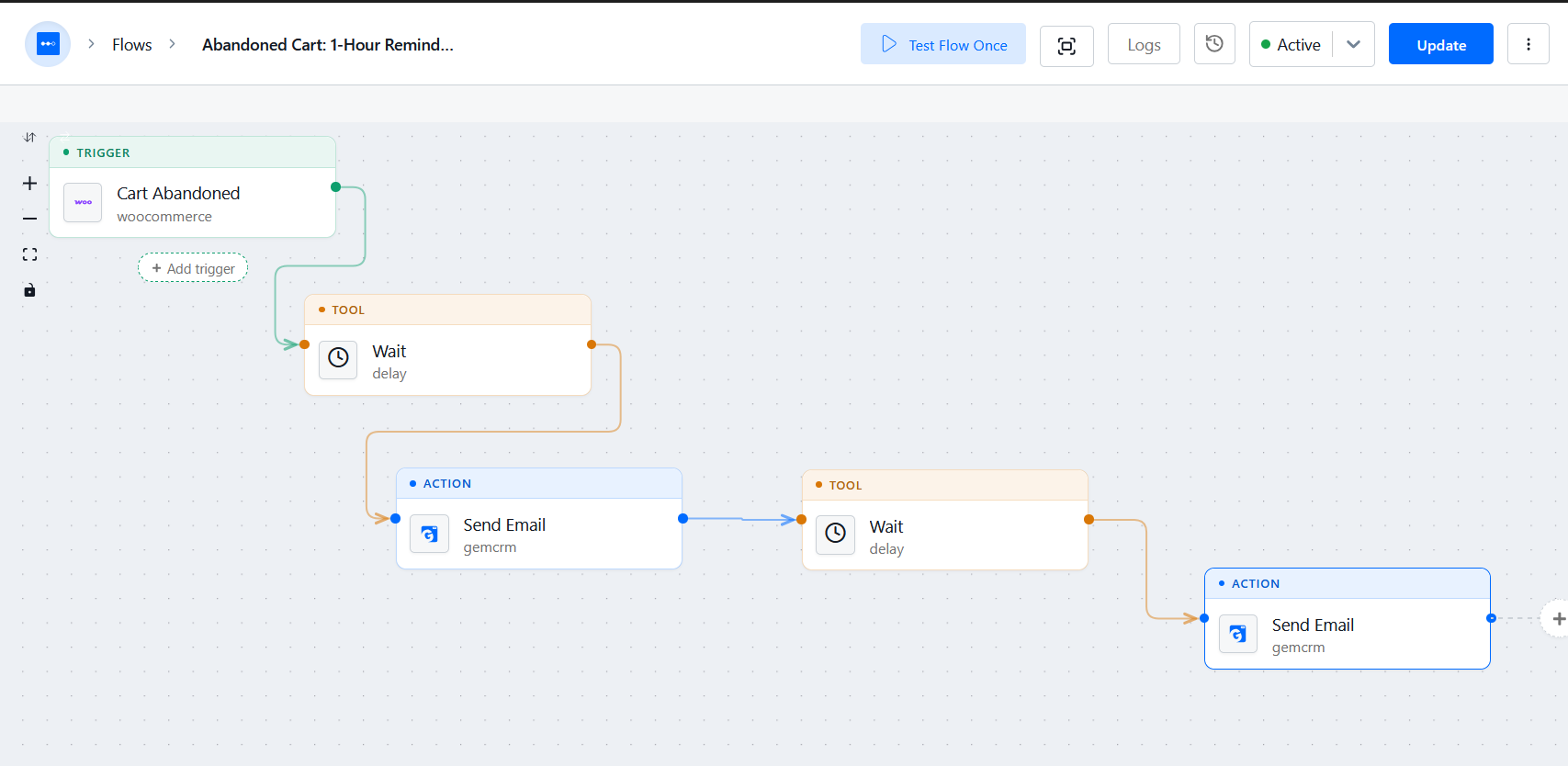1568x766 pixels.
Task: Click the TRIGGER header label
Action: (x=103, y=152)
